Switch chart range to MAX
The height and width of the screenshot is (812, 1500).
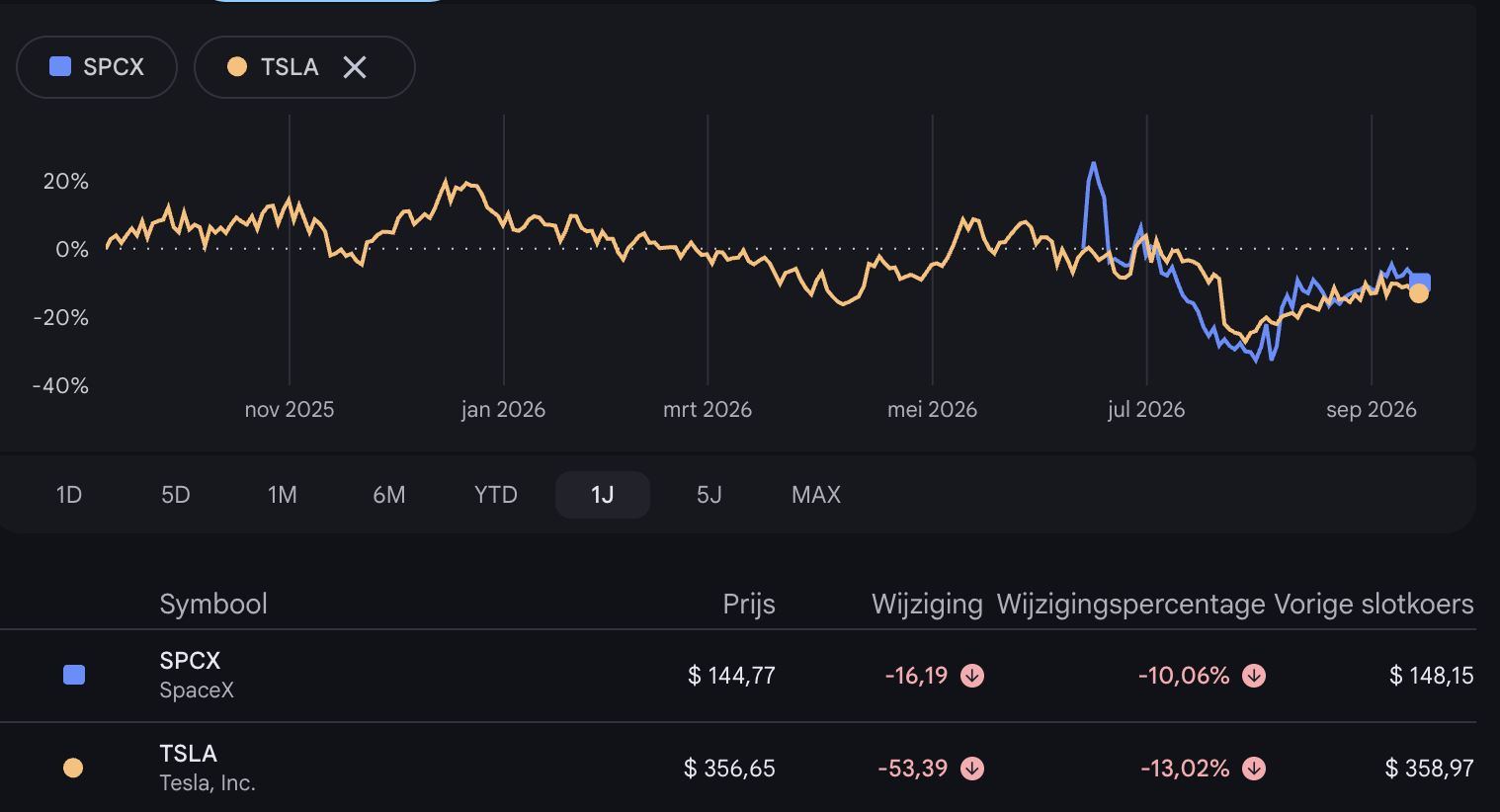(816, 495)
